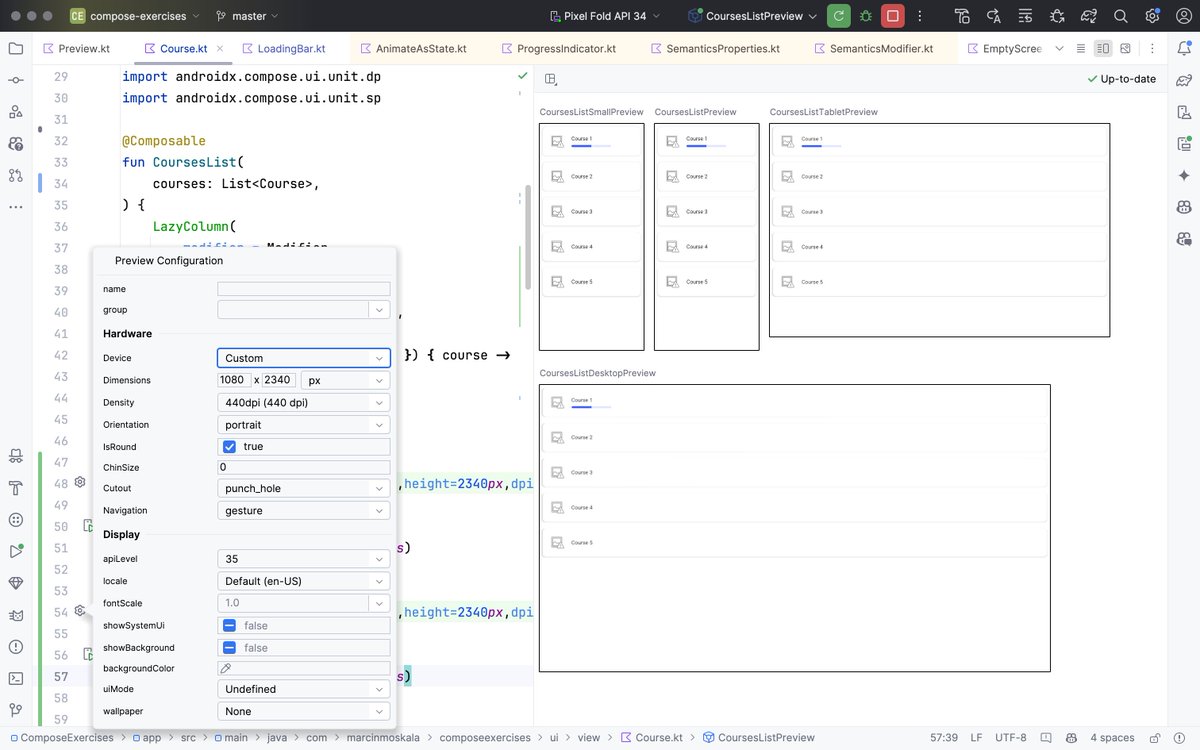Image resolution: width=1200 pixels, height=750 pixels.
Task: Open the Build hammer tool icon
Action: pos(15,488)
